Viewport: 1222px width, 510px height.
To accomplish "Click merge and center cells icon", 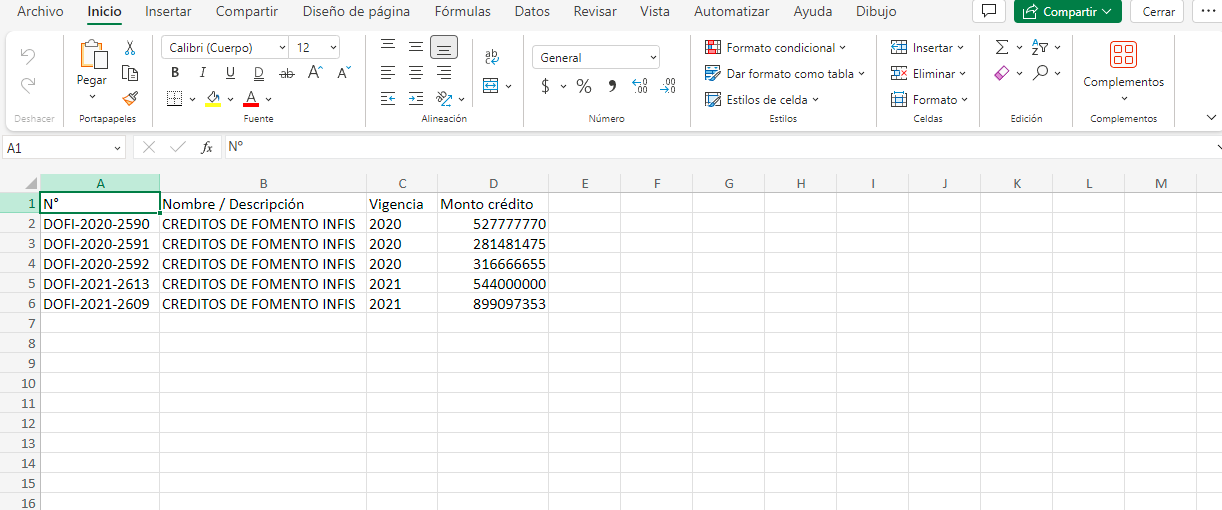I will pos(491,86).
